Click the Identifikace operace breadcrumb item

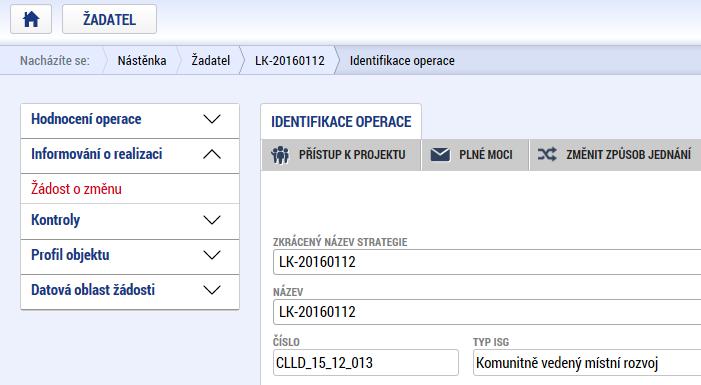coord(402,60)
